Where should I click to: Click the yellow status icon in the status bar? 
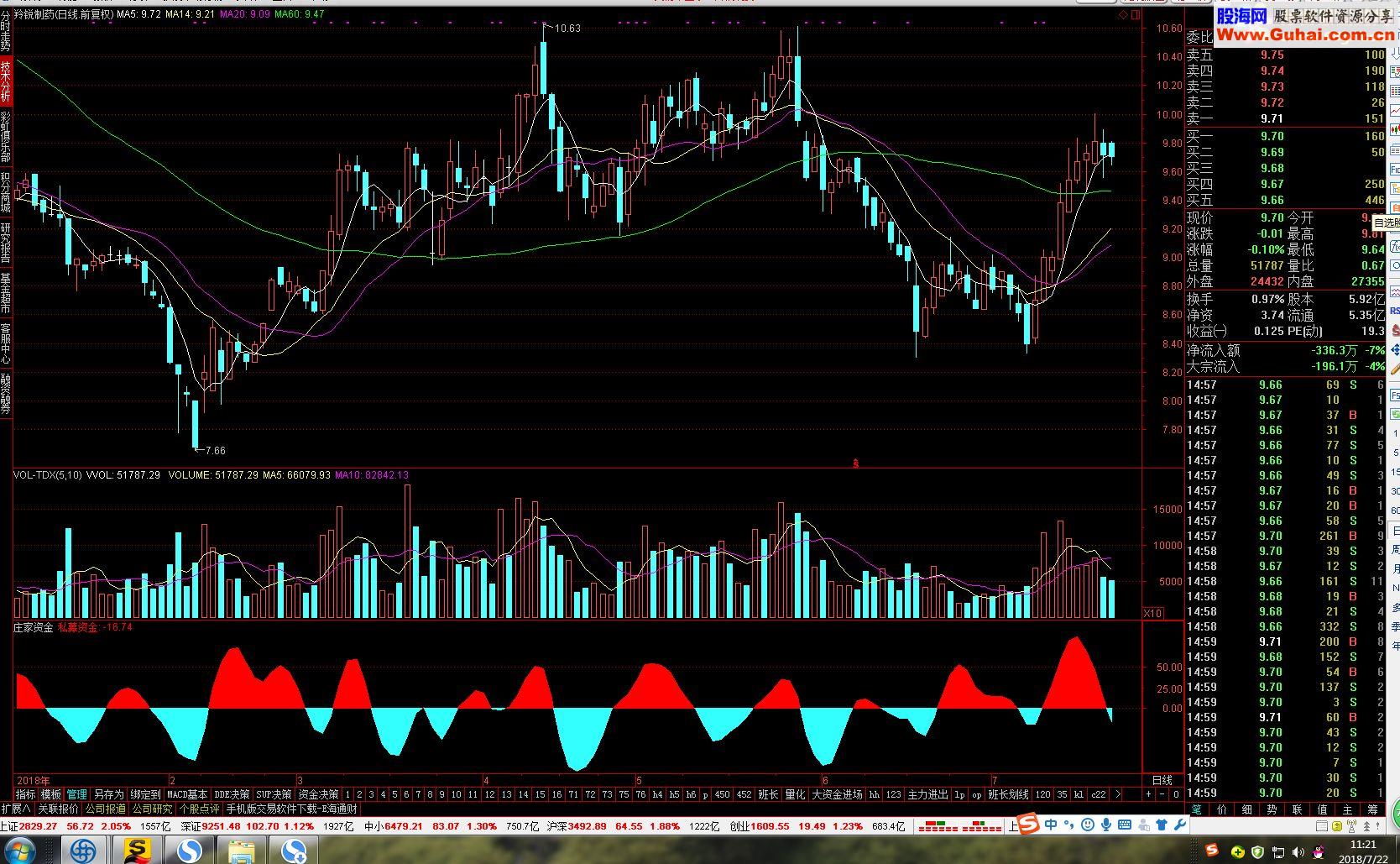point(1337,825)
